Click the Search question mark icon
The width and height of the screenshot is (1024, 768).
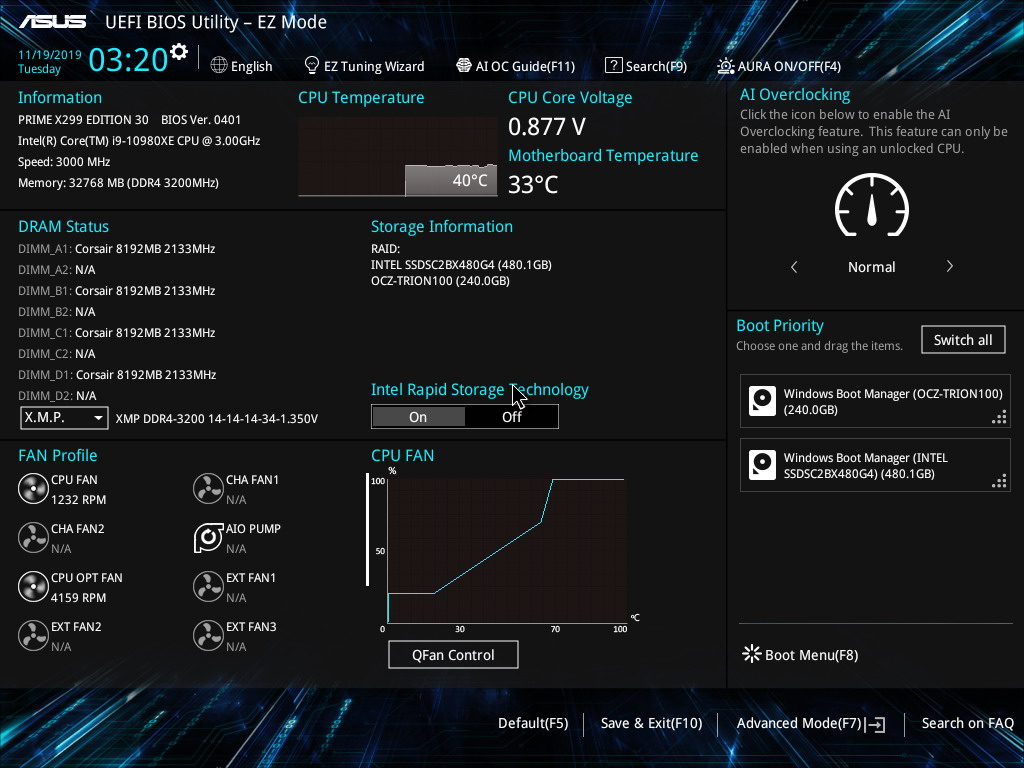click(x=613, y=65)
